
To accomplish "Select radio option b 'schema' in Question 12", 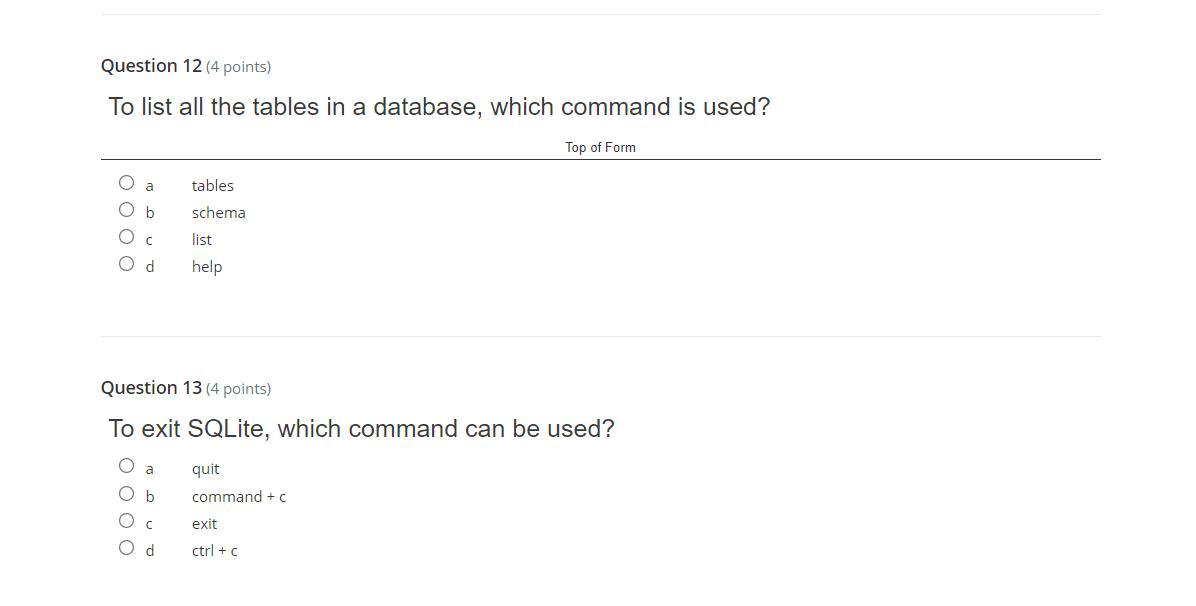I will pyautogui.click(x=126, y=210).
